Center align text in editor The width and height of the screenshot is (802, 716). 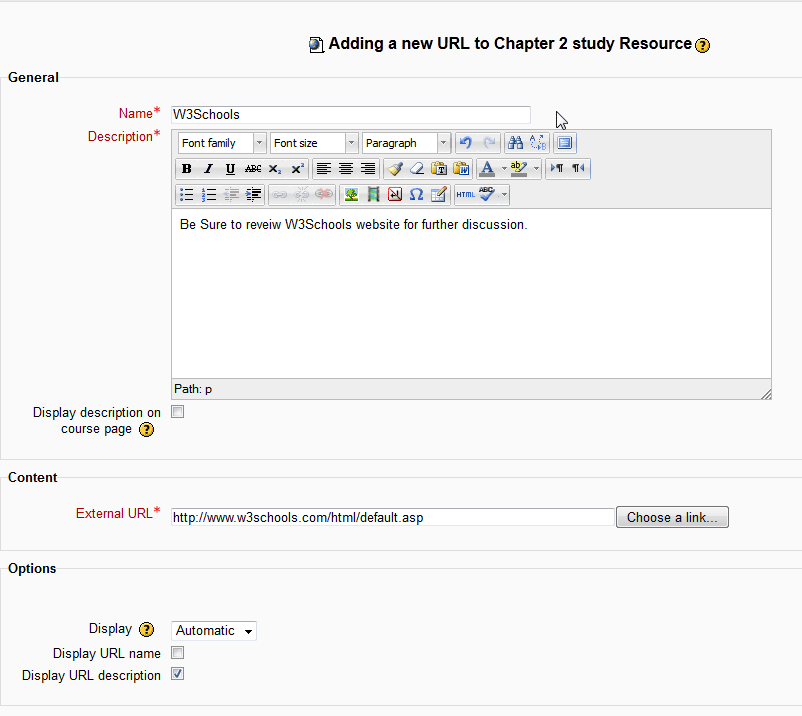tap(346, 169)
